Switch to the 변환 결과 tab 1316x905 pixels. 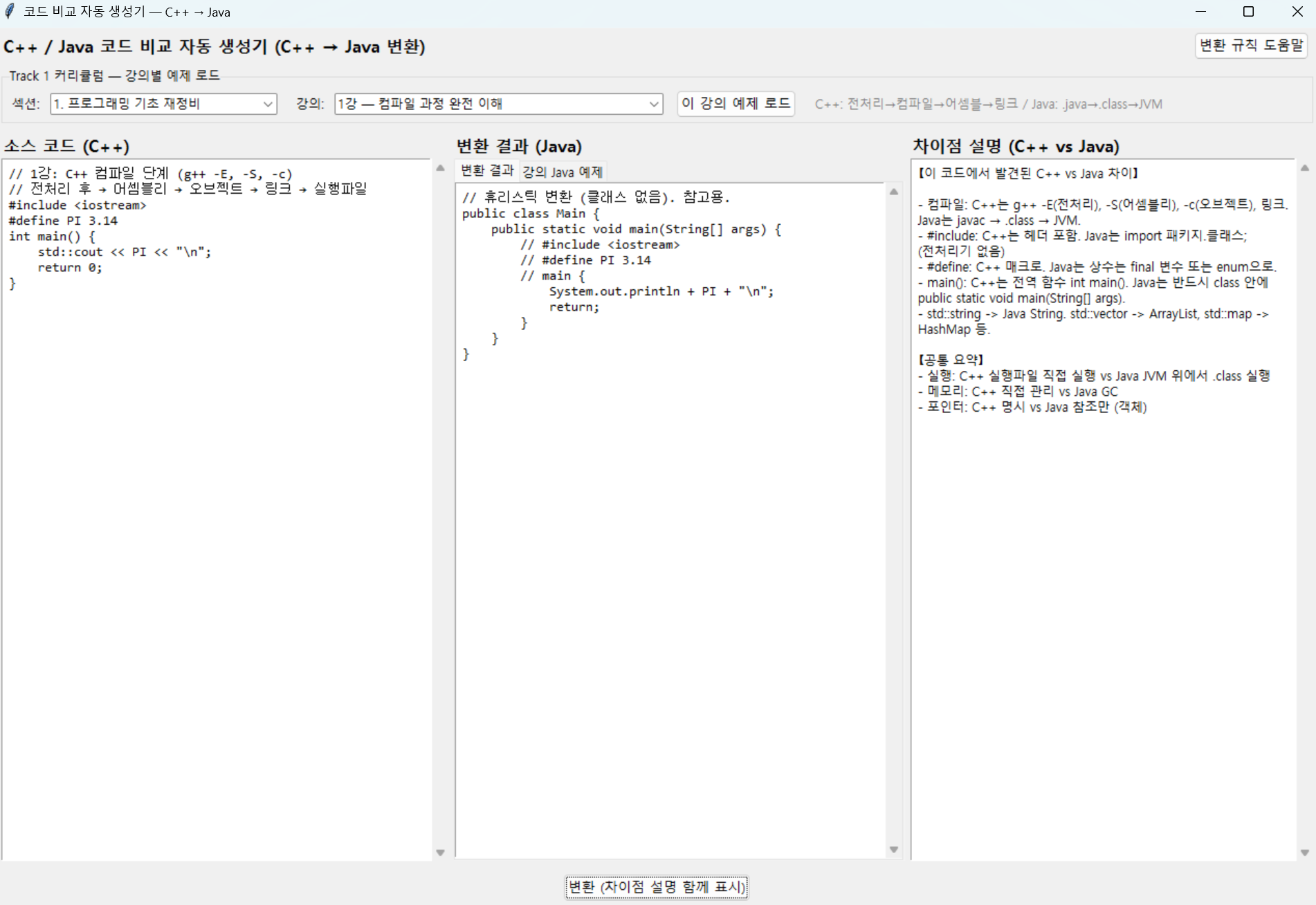click(487, 170)
